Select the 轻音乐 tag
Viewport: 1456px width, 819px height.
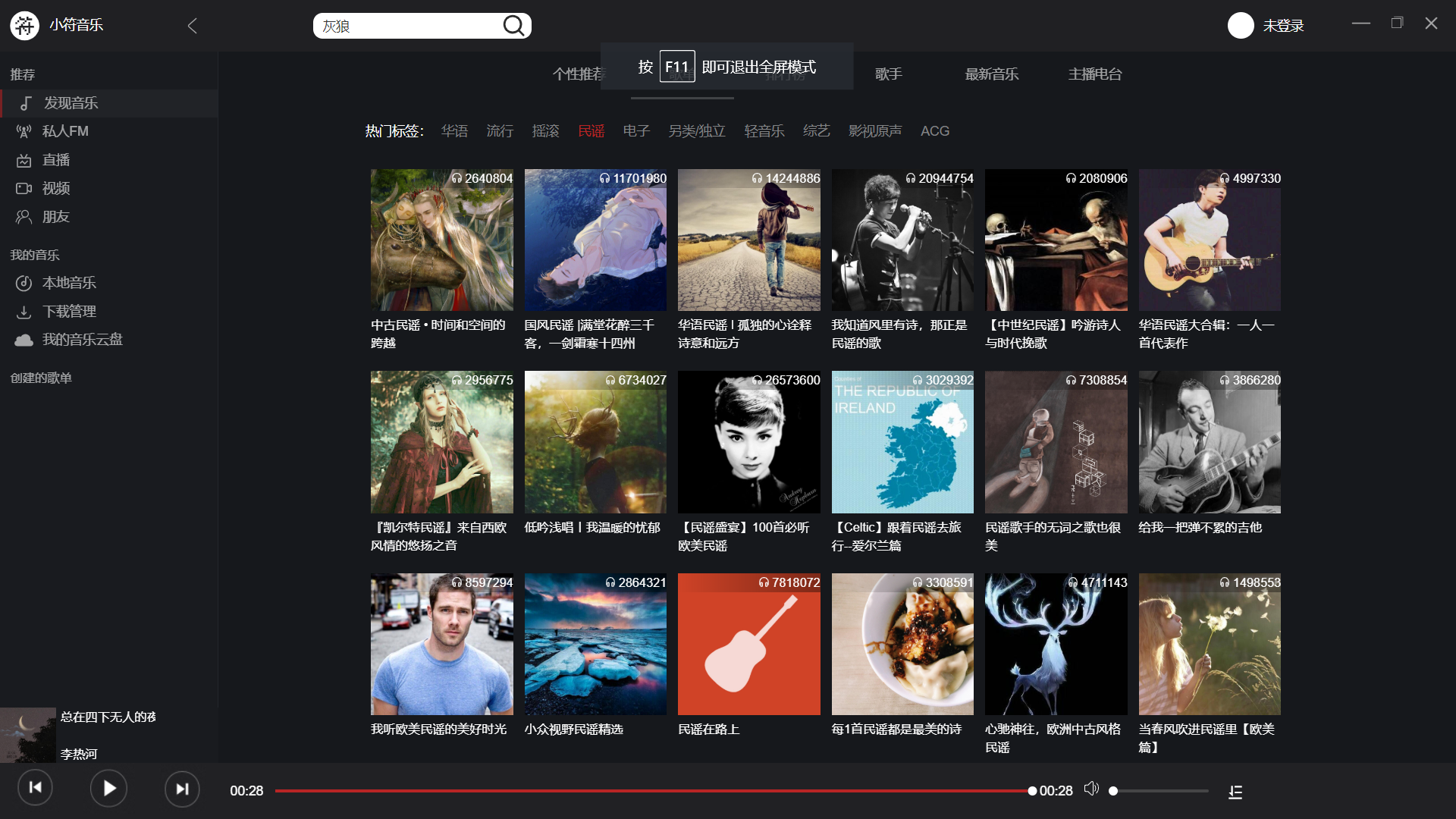point(764,131)
